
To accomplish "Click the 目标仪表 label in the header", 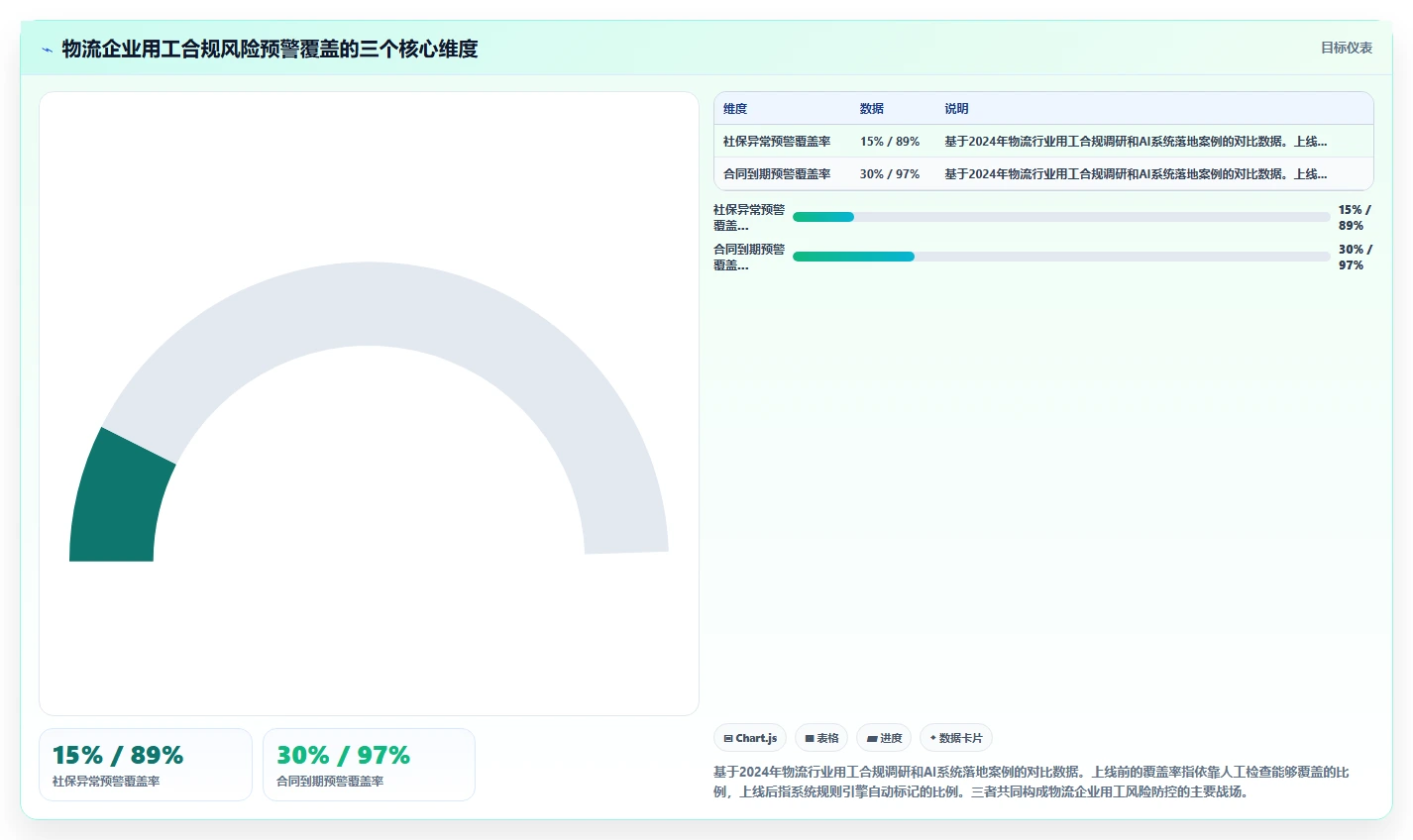I will [1347, 48].
